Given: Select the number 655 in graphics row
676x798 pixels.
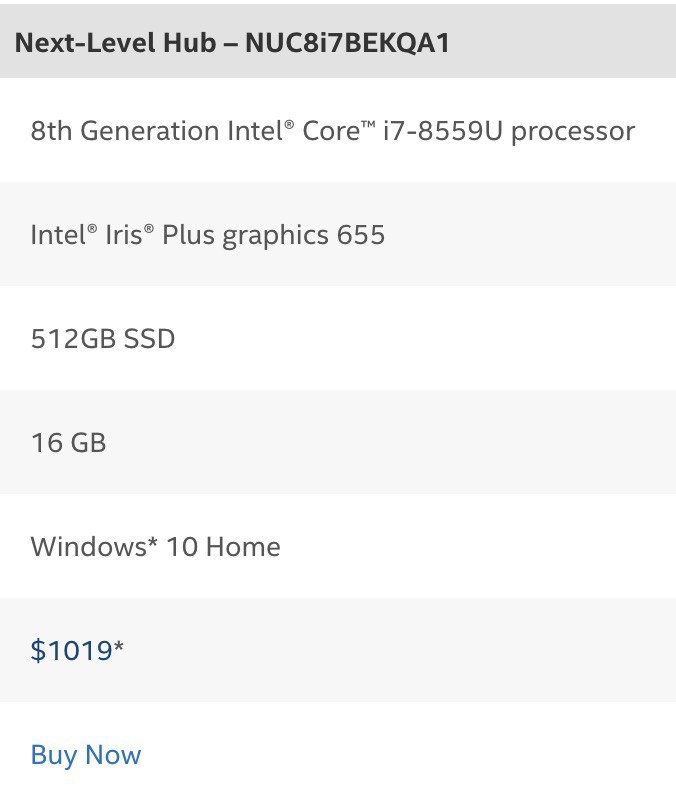Looking at the screenshot, I should pyautogui.click(x=361, y=235).
